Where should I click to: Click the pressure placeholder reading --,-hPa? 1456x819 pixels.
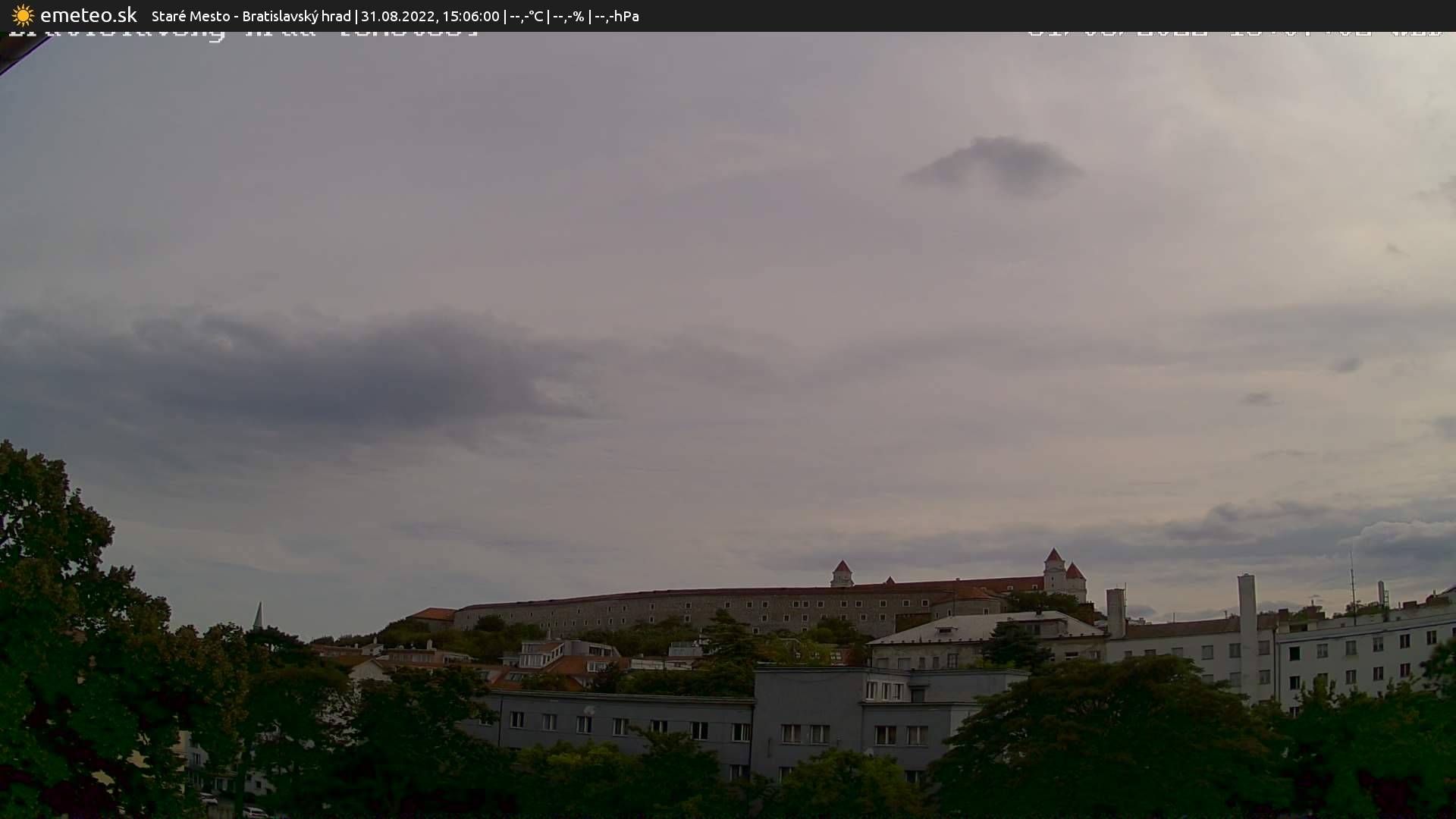point(620,16)
